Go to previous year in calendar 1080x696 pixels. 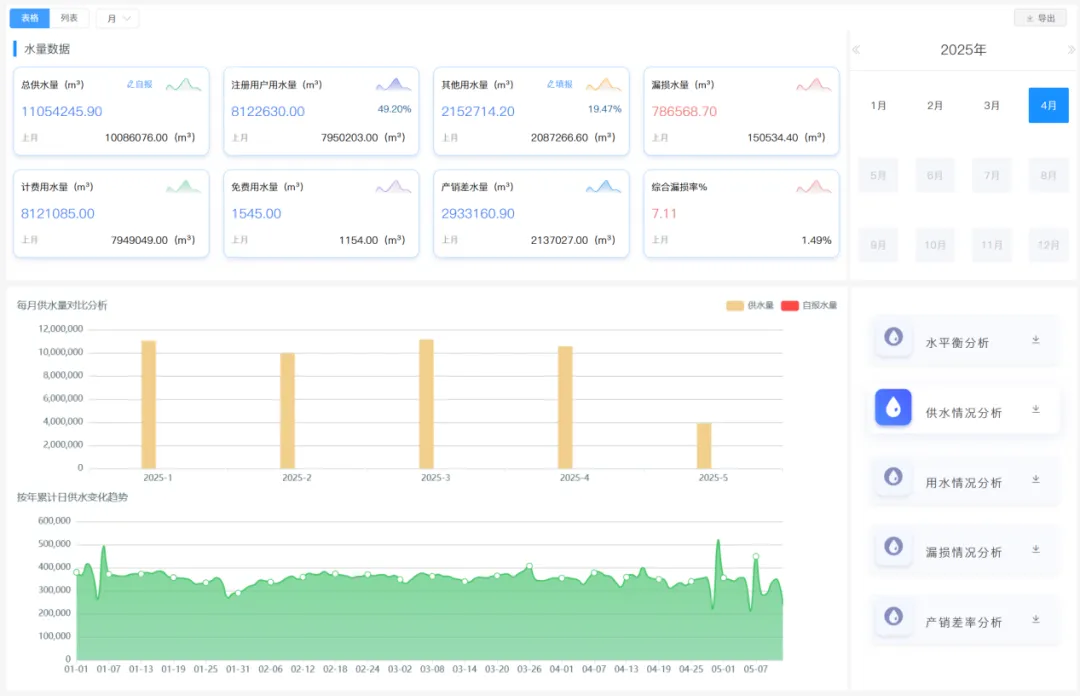pos(856,50)
